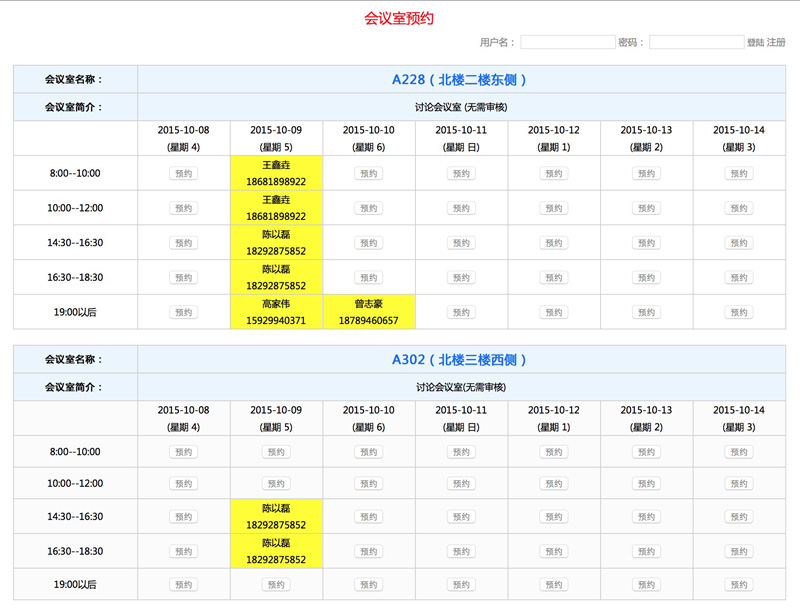The width and height of the screenshot is (800, 611).
Task: Reserve A228 14:30--16:30 on 2015-10-11
Action: [461, 243]
